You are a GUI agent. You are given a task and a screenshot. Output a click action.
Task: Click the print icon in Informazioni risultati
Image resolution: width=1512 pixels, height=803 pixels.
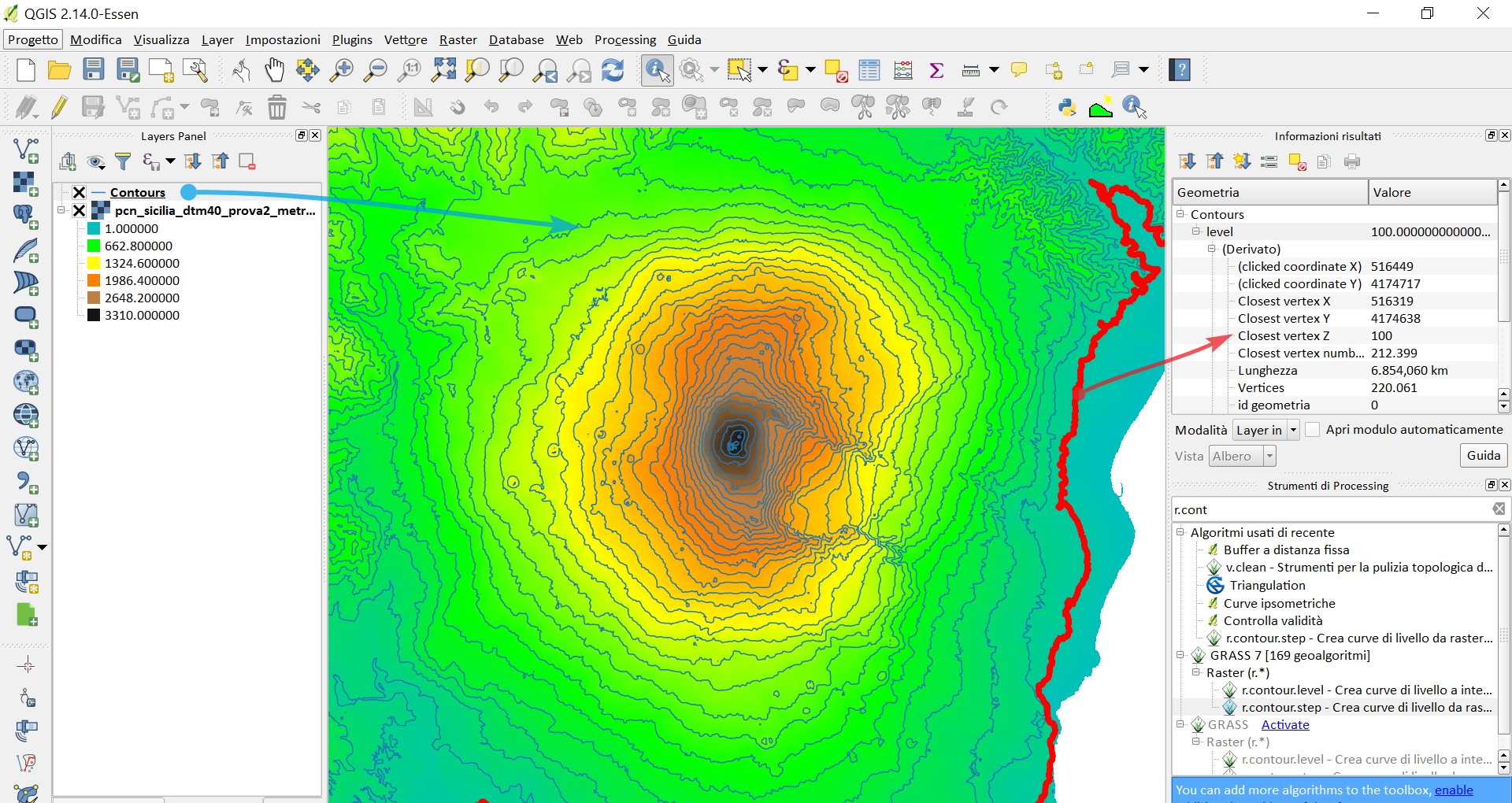[1352, 161]
